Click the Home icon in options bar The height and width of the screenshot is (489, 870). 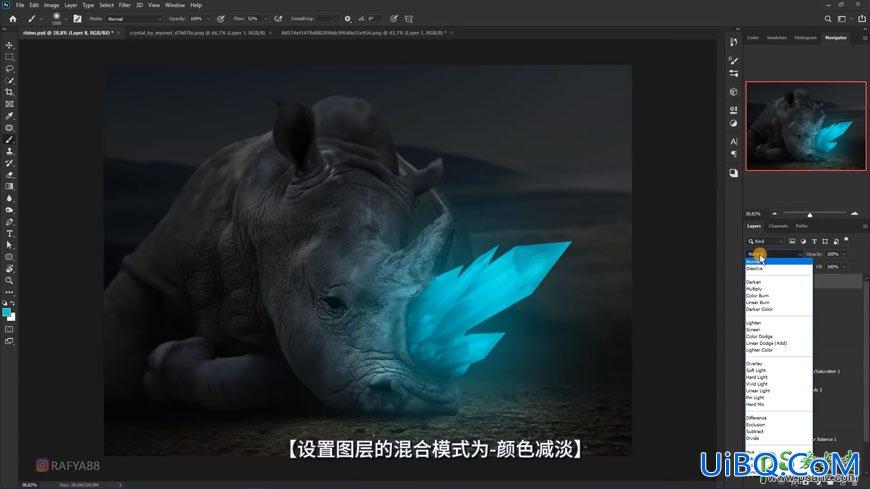pyautogui.click(x=13, y=19)
